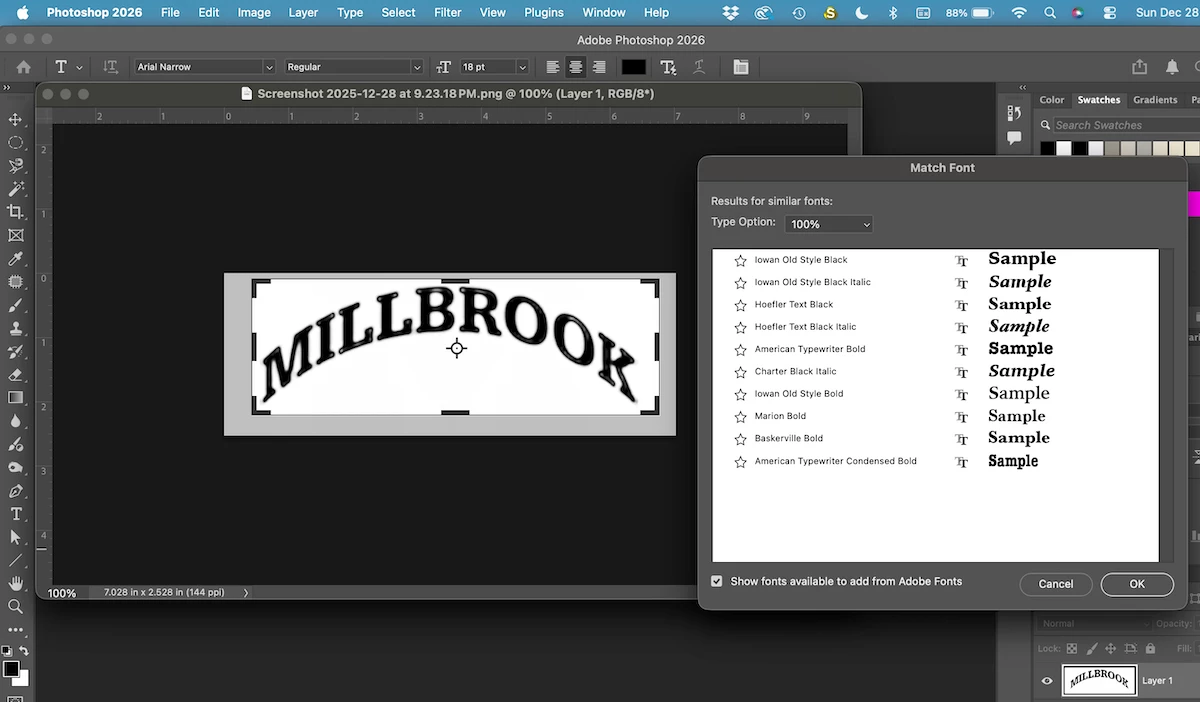Image resolution: width=1200 pixels, height=702 pixels.
Task: Click the black text color swatch
Action: tap(634, 67)
